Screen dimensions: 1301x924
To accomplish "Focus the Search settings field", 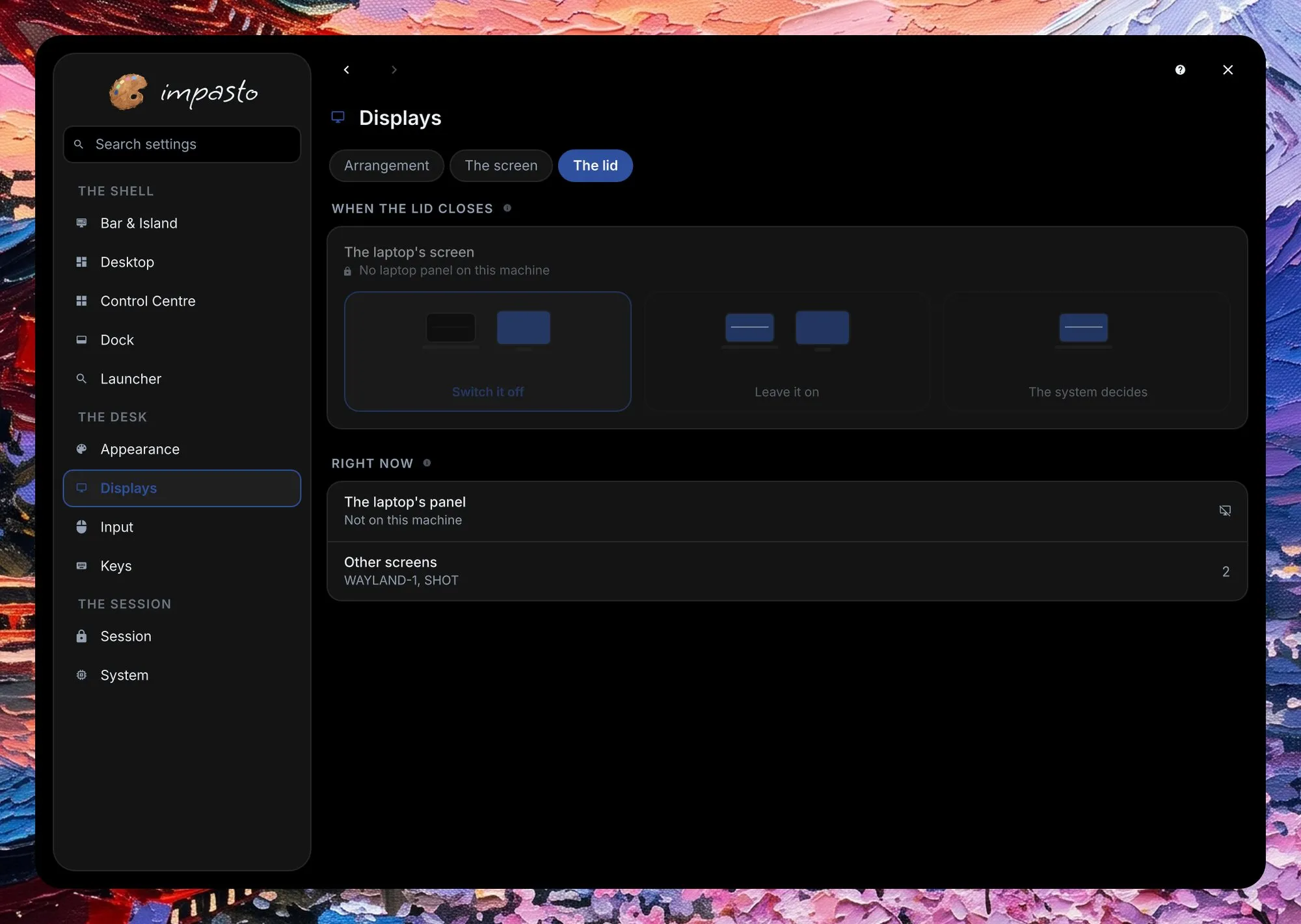I will click(182, 144).
